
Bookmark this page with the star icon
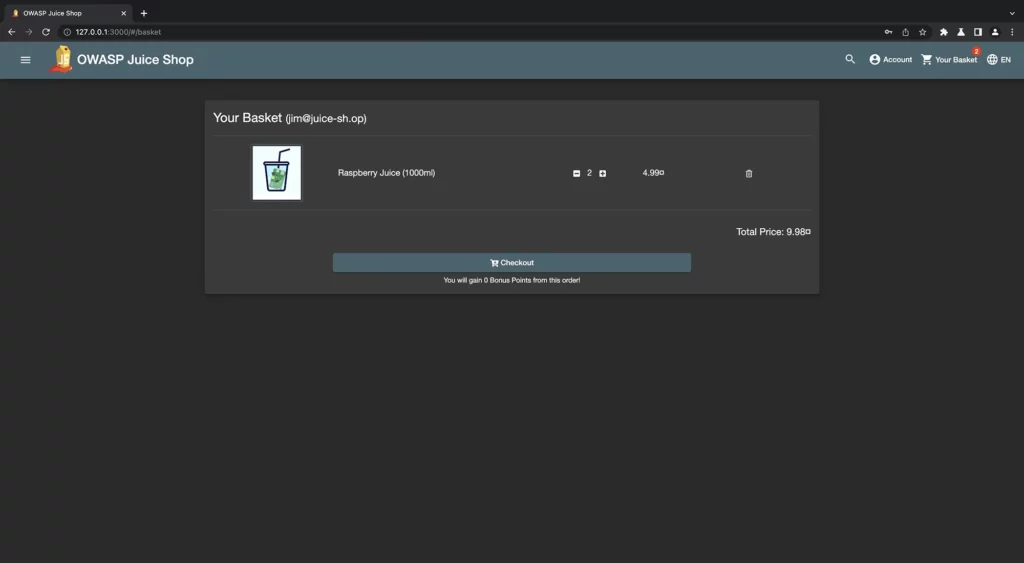tap(922, 31)
